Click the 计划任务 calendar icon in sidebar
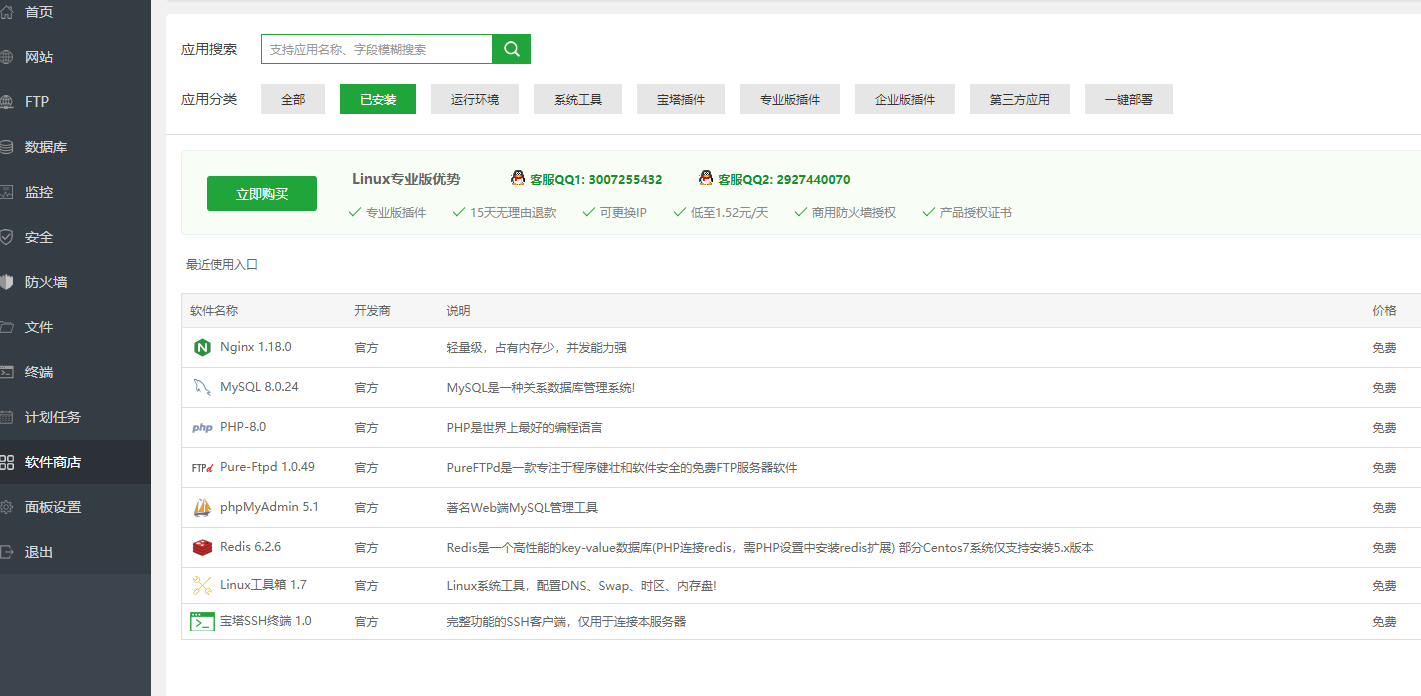Viewport: 1421px width, 696px height. pyautogui.click(x=6, y=417)
